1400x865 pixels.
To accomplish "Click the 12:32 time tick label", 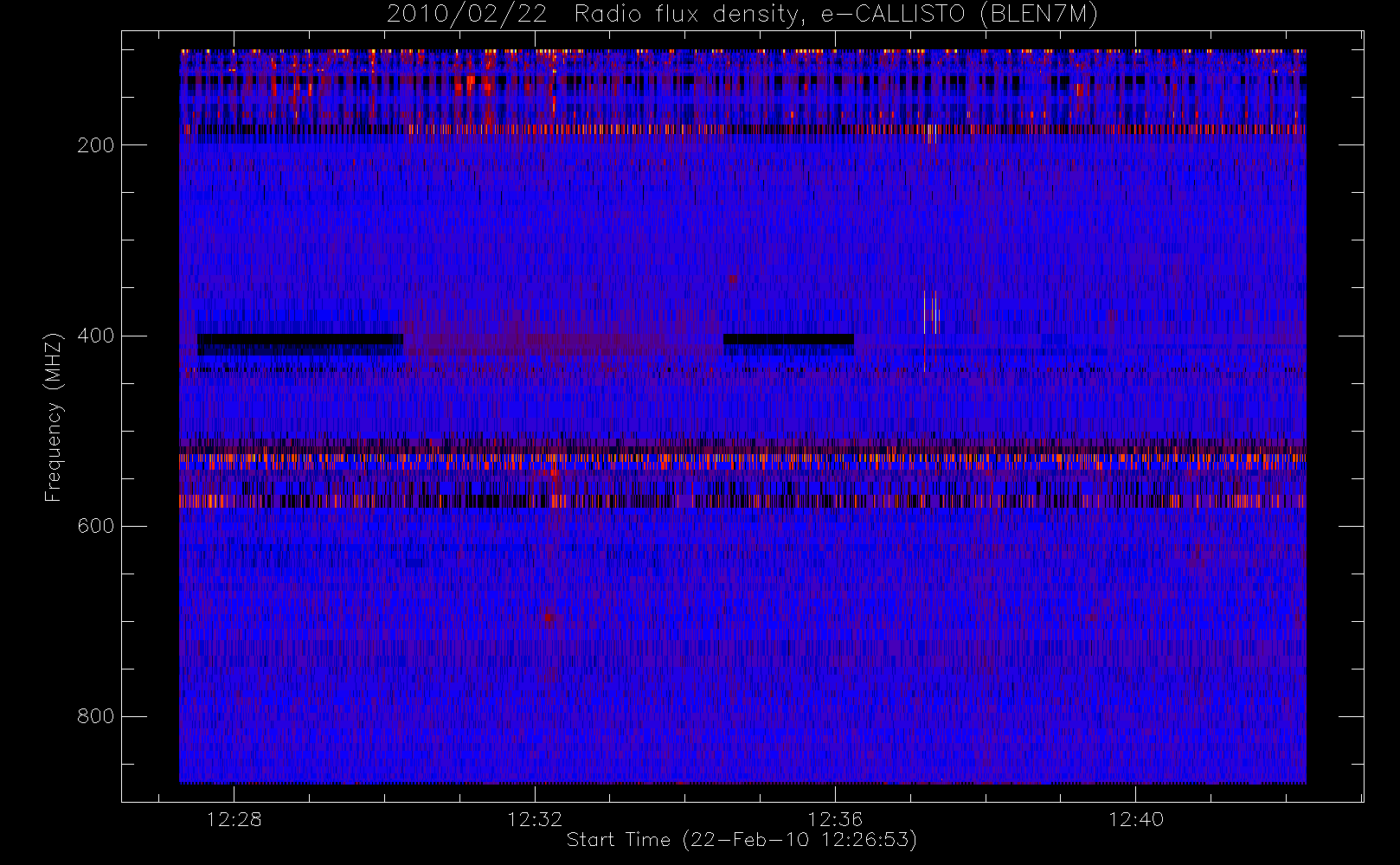I will (535, 819).
